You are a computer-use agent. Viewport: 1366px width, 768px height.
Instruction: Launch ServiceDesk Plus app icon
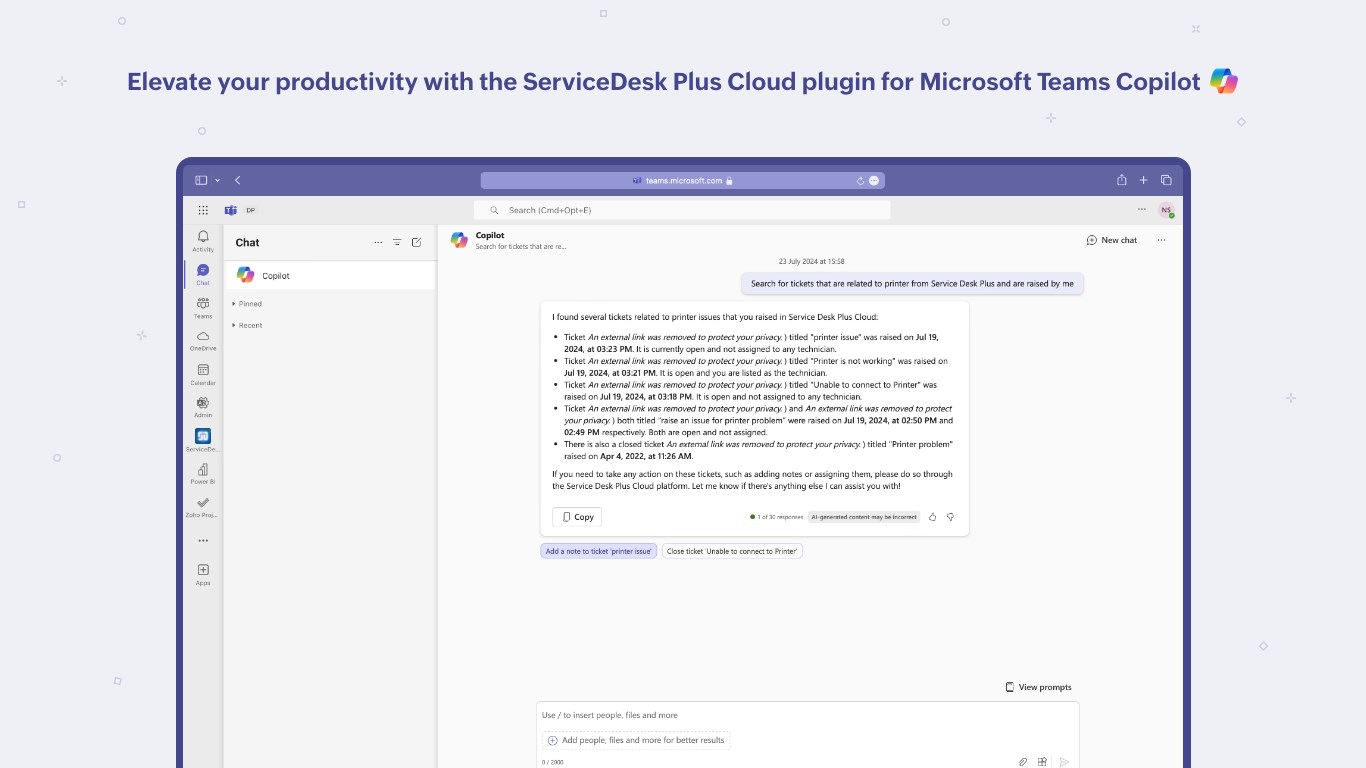[x=203, y=437]
